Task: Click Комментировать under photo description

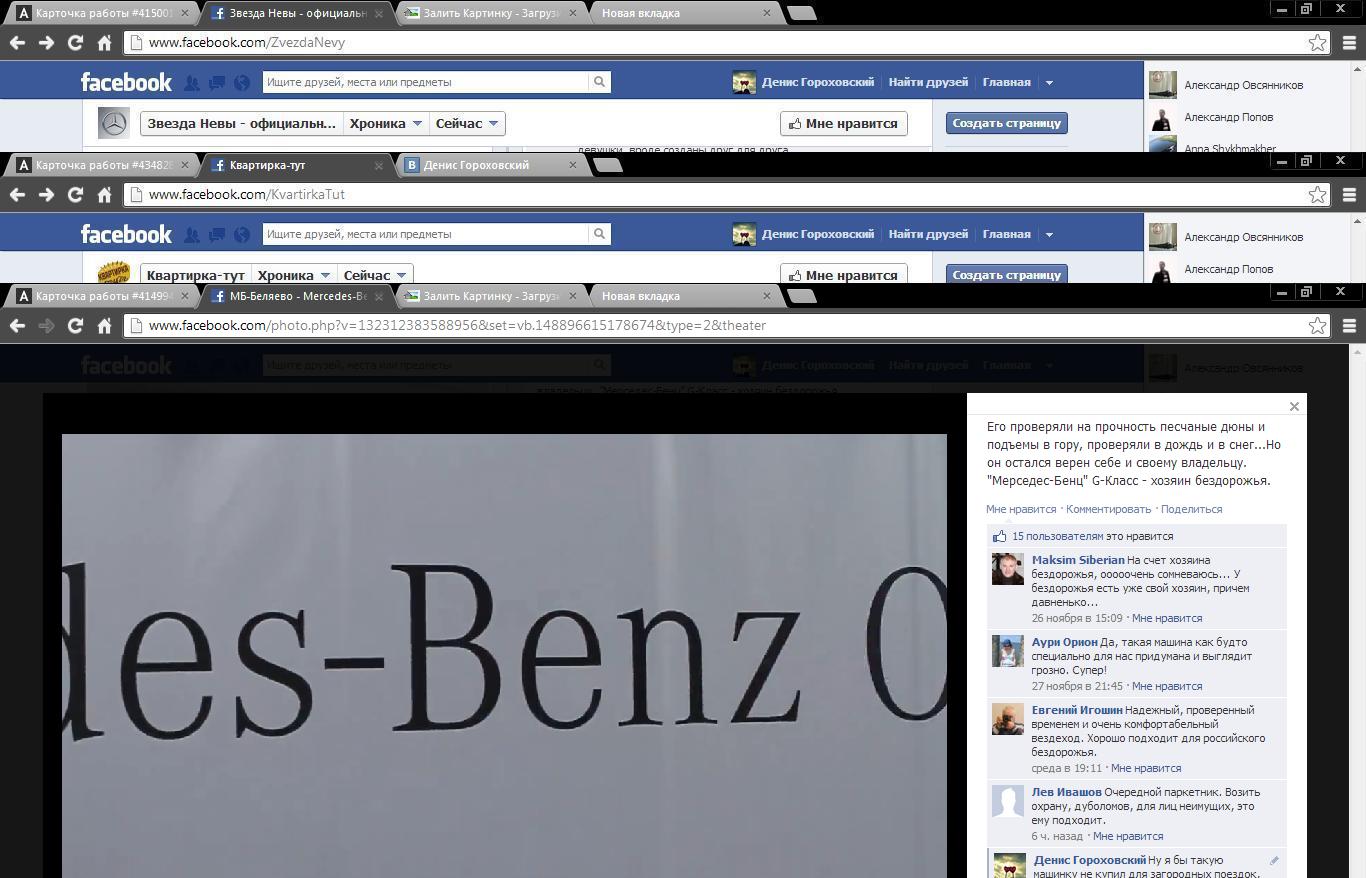Action: [x=1108, y=509]
